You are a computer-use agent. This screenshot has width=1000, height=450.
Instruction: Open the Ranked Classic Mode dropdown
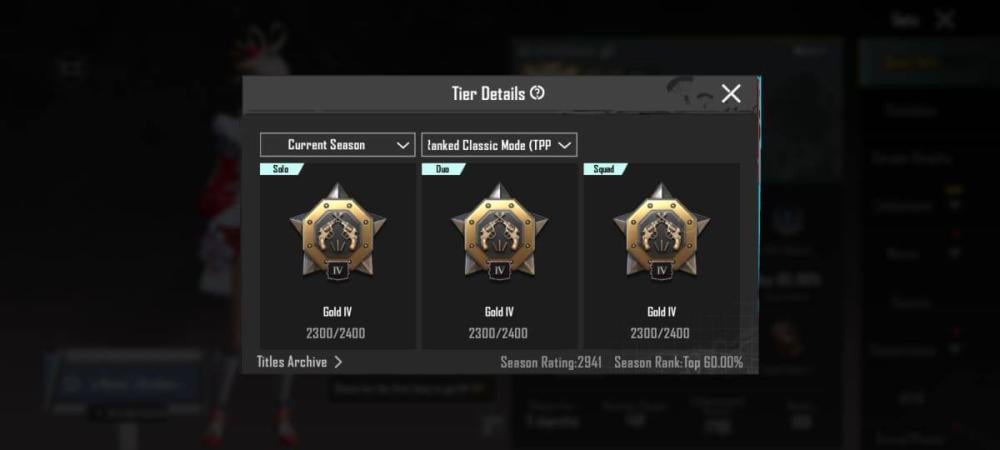499,145
